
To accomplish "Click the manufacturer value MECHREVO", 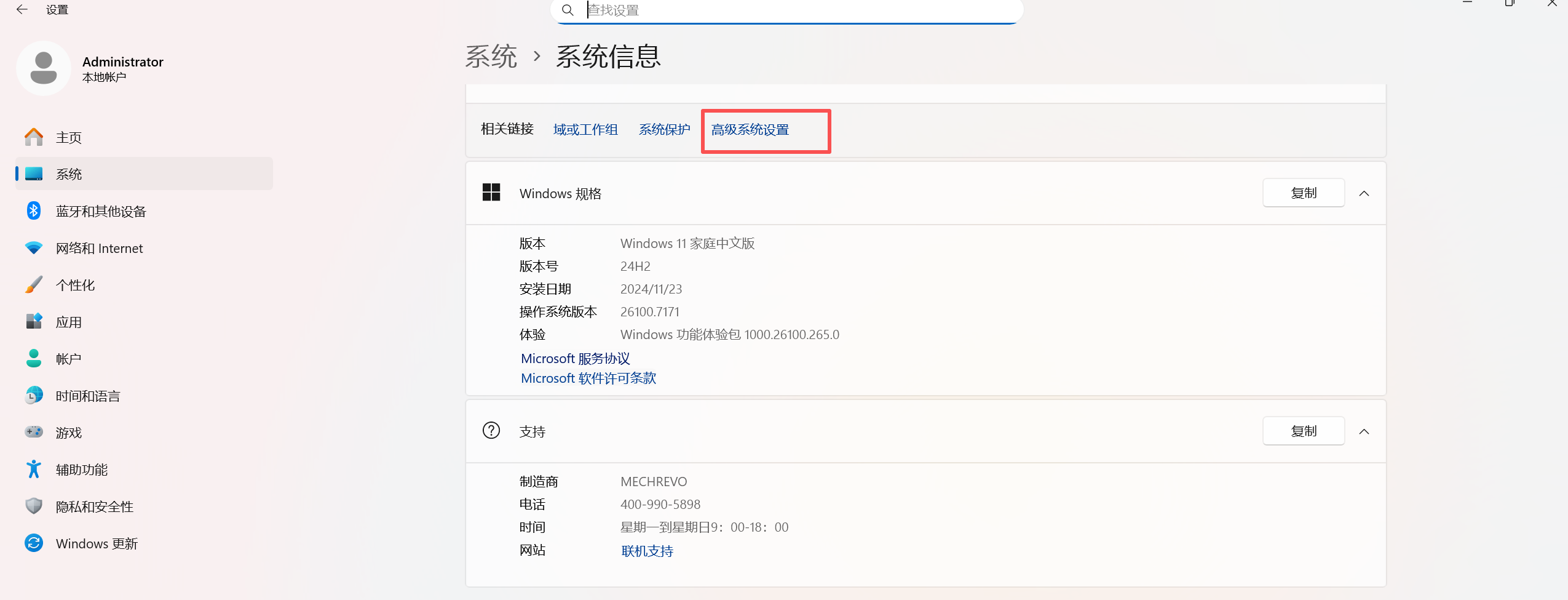I will tap(654, 481).
